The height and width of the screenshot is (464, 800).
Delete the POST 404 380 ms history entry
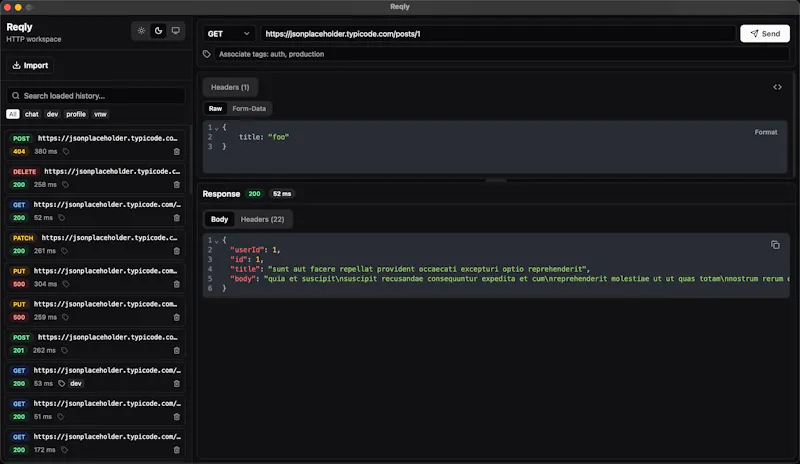click(177, 152)
